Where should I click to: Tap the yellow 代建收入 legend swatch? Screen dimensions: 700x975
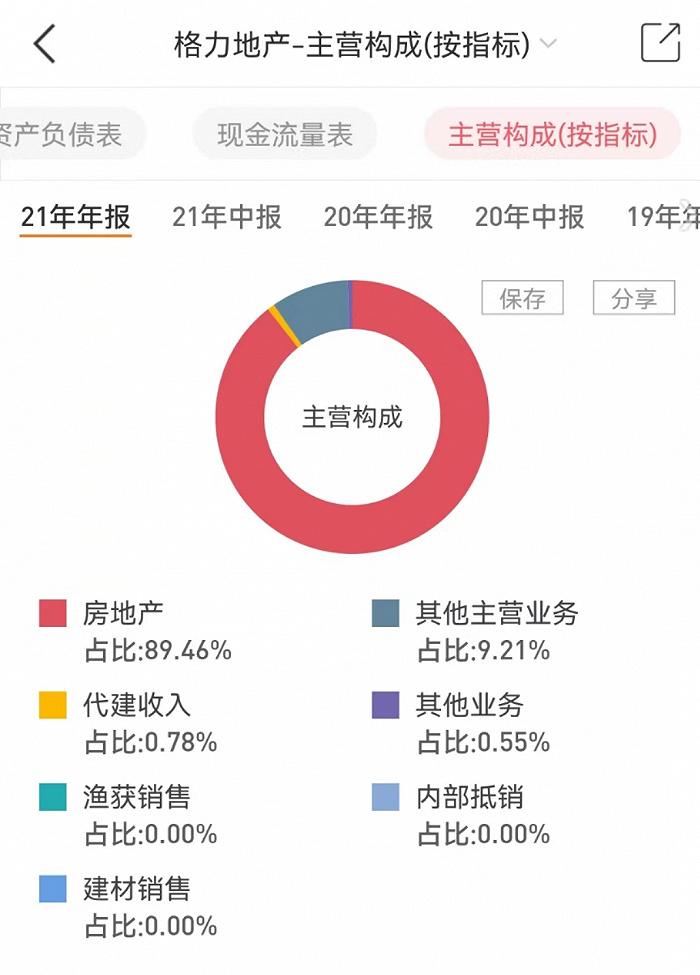(x=53, y=705)
